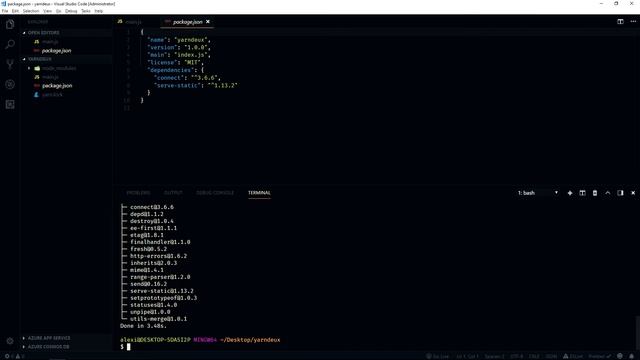This screenshot has height=360, width=640.
Task: Collapse the YARNDEUX project folder section
Action: [40, 59]
